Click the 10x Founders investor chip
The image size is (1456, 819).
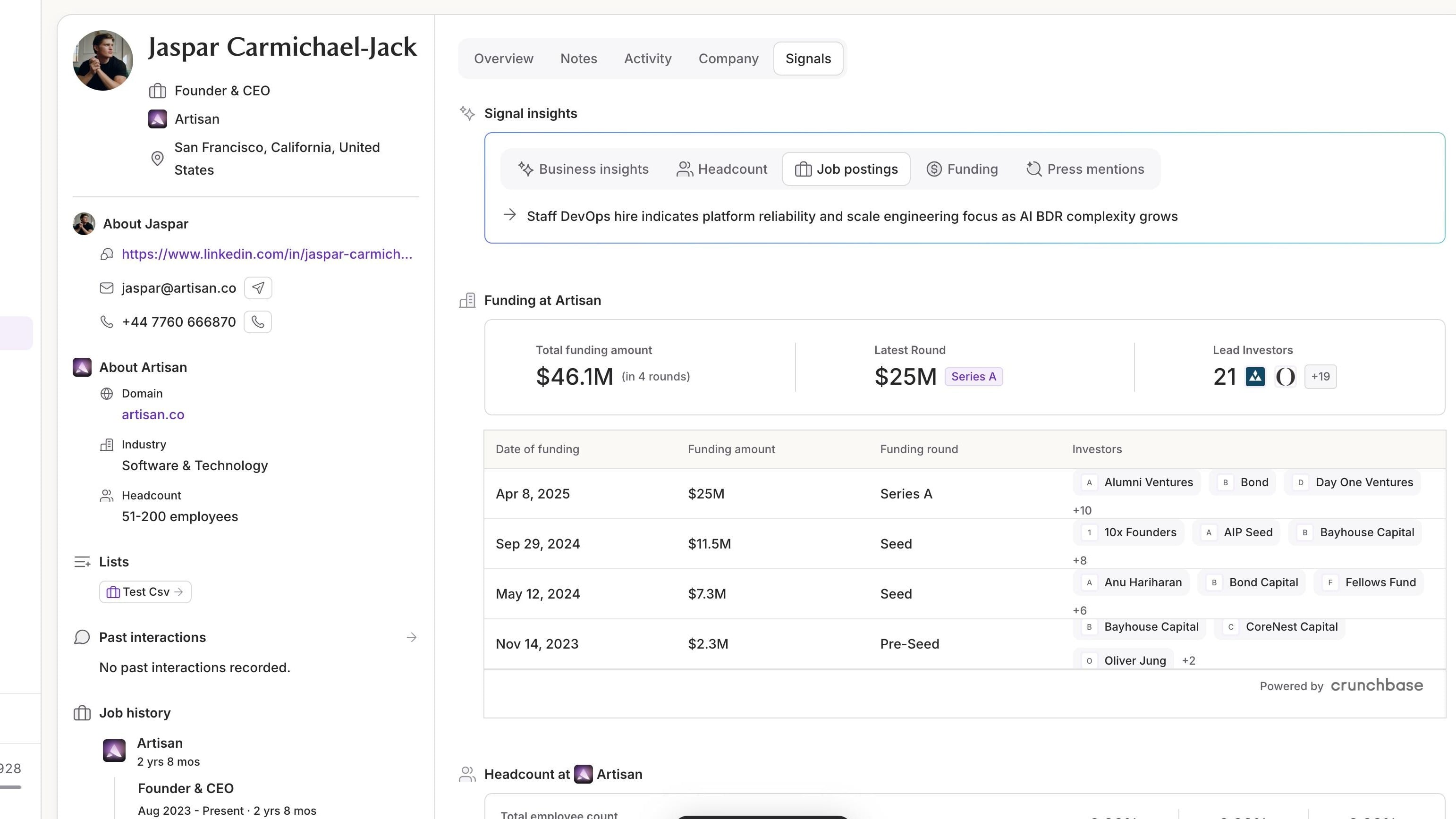(x=1128, y=532)
